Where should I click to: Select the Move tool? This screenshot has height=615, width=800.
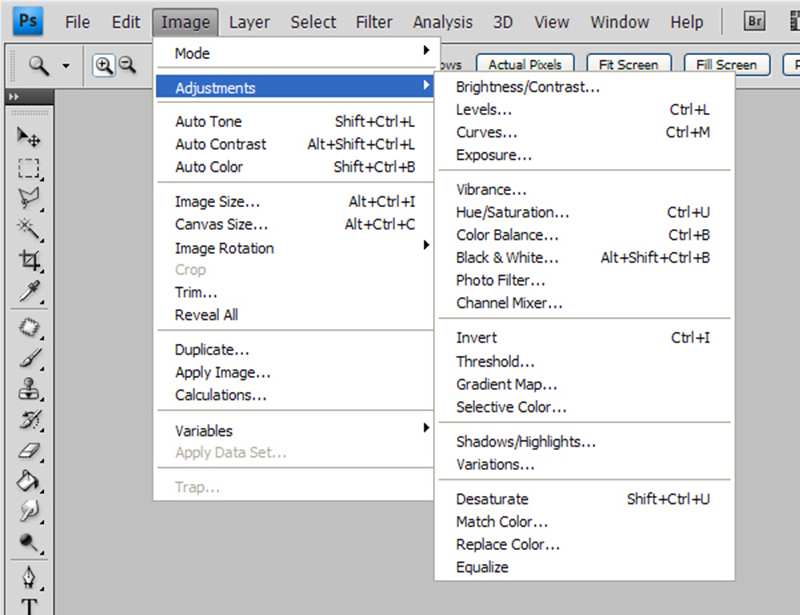[29, 137]
